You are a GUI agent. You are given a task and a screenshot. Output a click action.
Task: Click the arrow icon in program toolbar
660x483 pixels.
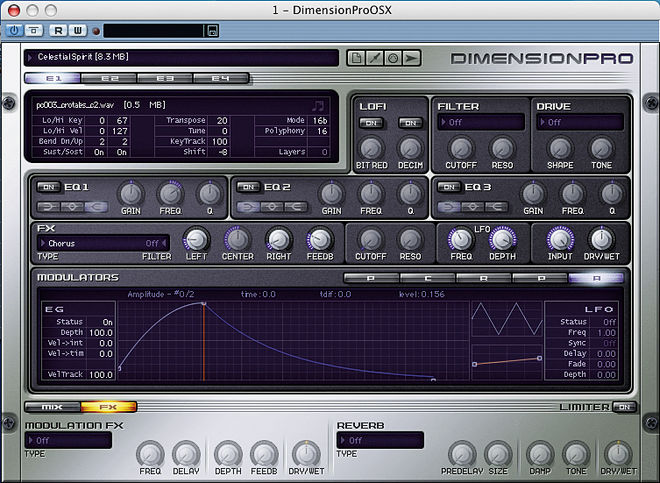point(412,58)
